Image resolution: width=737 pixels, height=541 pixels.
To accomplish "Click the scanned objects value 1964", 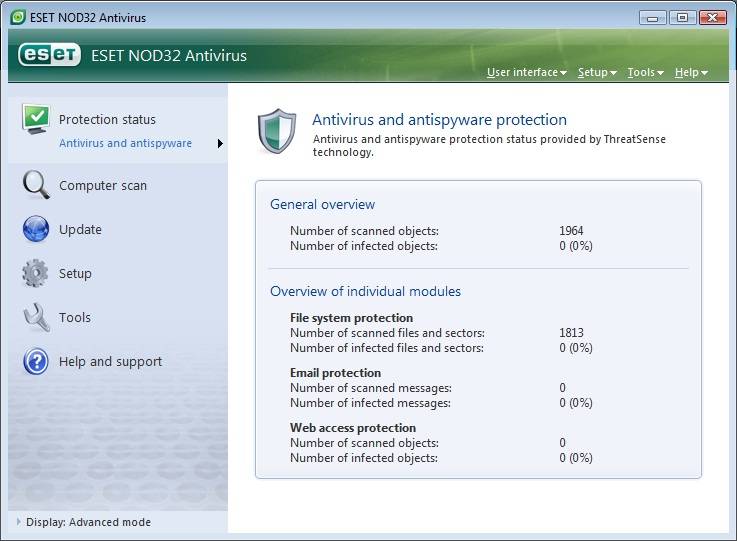I will point(571,231).
